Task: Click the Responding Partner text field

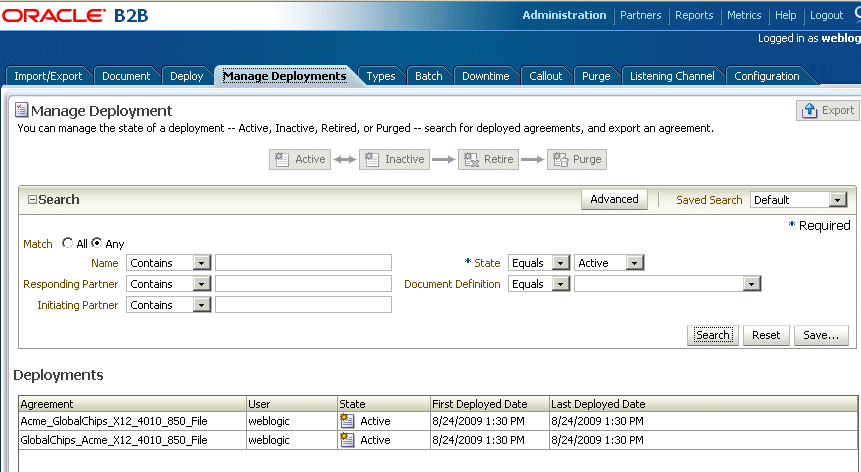Action: point(303,284)
